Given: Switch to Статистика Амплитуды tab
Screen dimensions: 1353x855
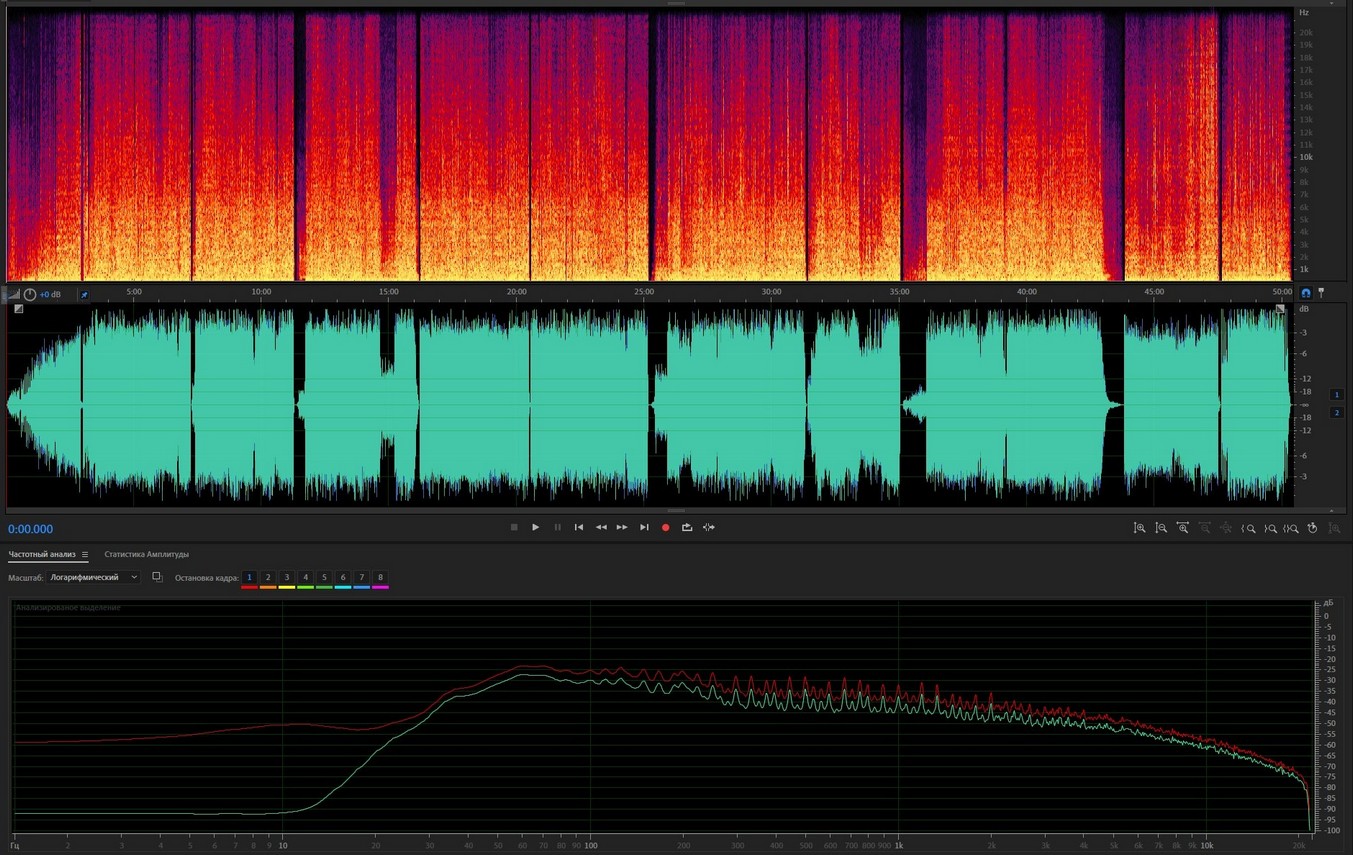Looking at the screenshot, I should pos(146,554).
